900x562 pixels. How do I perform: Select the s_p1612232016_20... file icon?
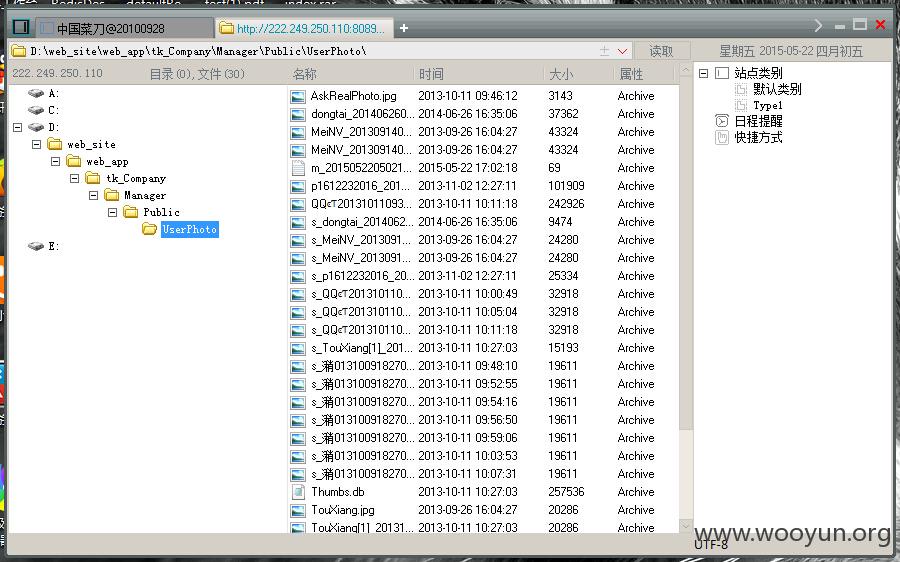(298, 276)
